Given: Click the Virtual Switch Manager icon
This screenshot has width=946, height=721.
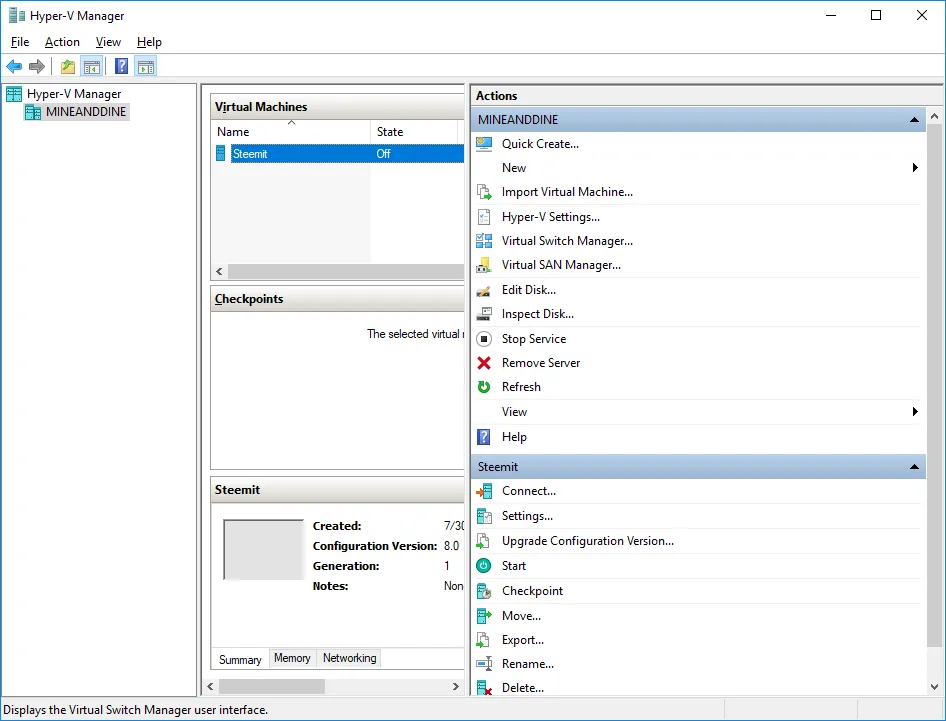Looking at the screenshot, I should [x=484, y=241].
